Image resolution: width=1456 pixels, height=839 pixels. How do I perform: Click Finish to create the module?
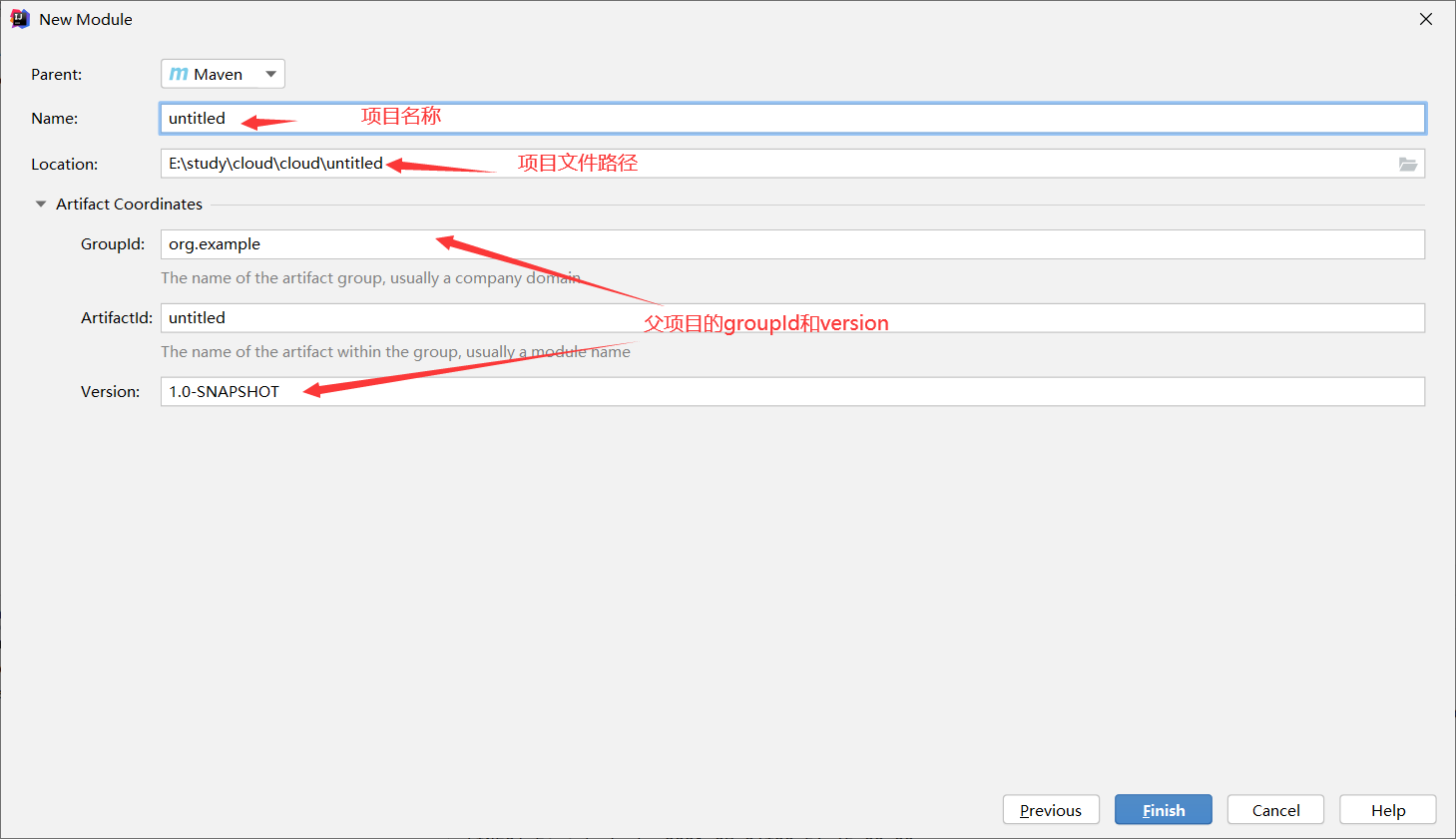1164,810
